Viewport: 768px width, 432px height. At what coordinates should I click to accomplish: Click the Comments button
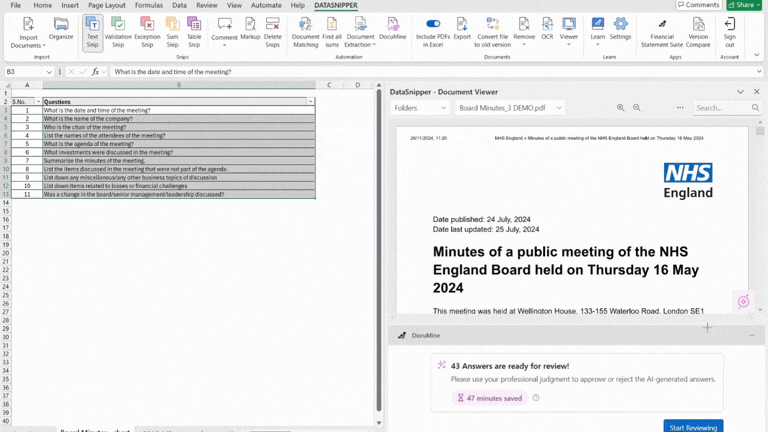point(698,5)
